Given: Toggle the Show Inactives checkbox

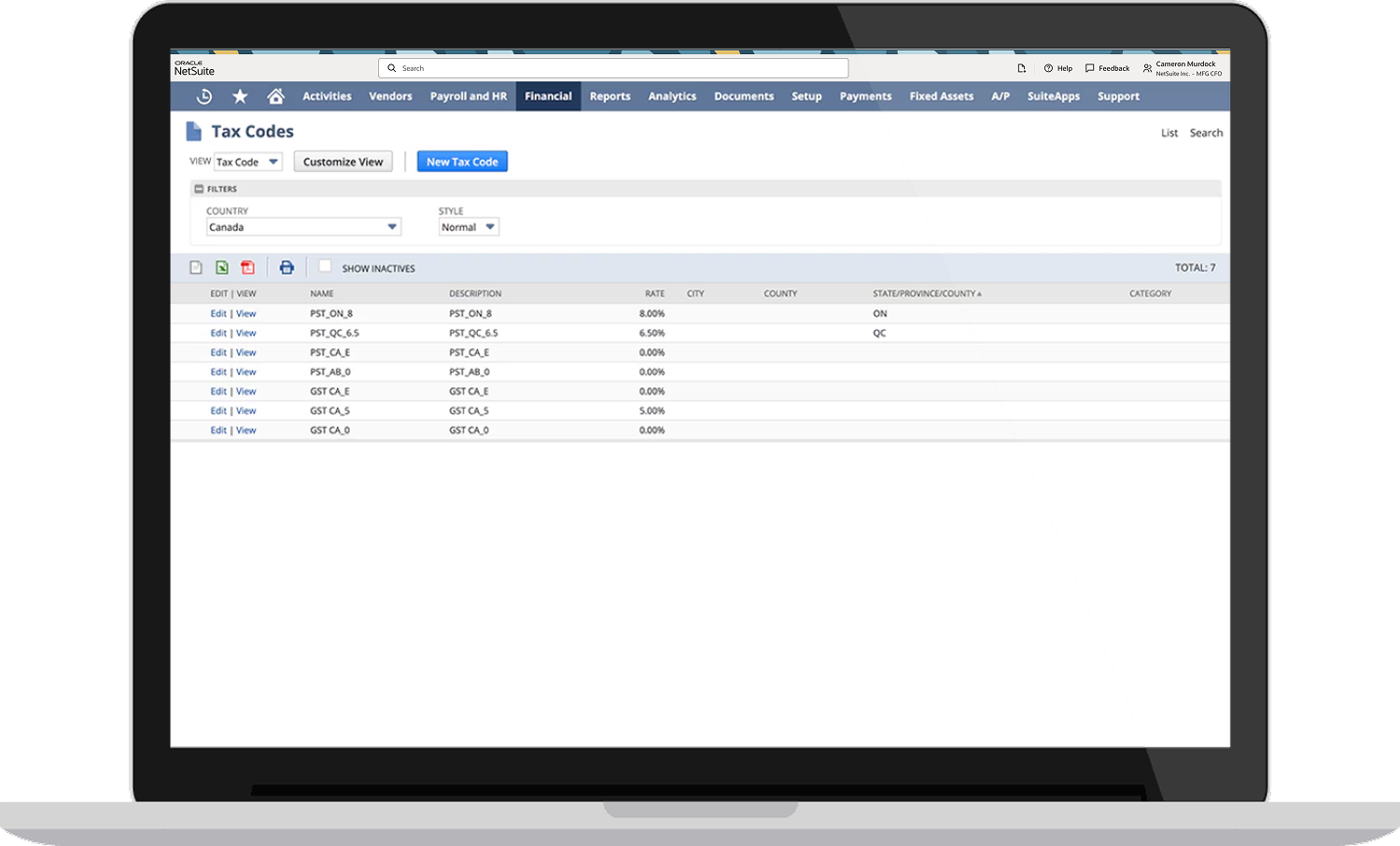Looking at the screenshot, I should click(x=325, y=267).
